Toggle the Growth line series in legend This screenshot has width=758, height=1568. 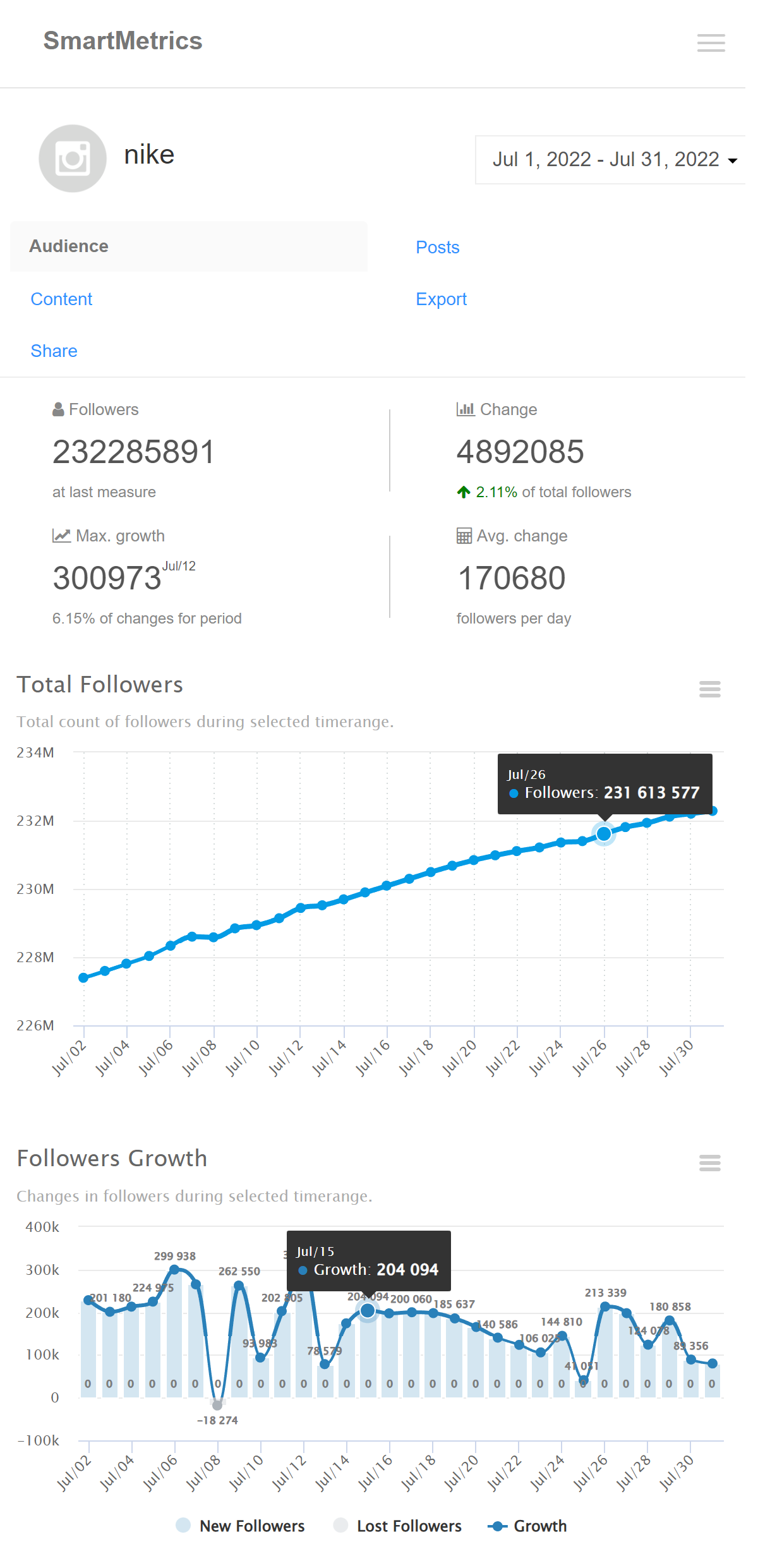(527, 1526)
